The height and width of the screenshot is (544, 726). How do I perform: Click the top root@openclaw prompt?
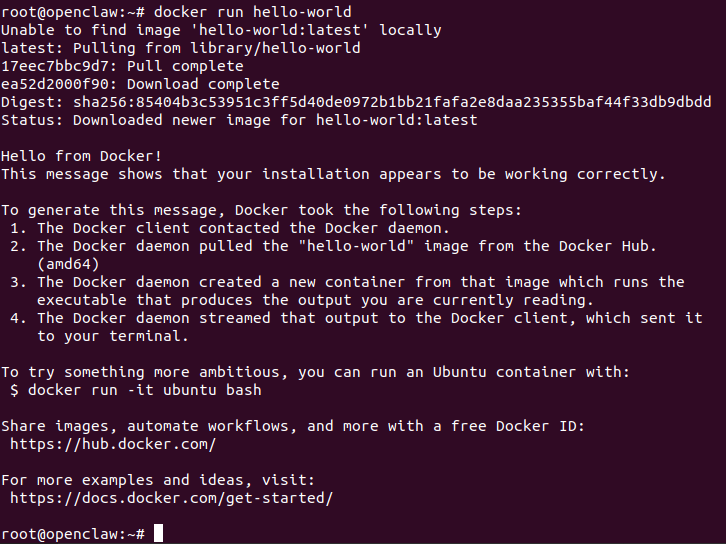tap(72, 12)
